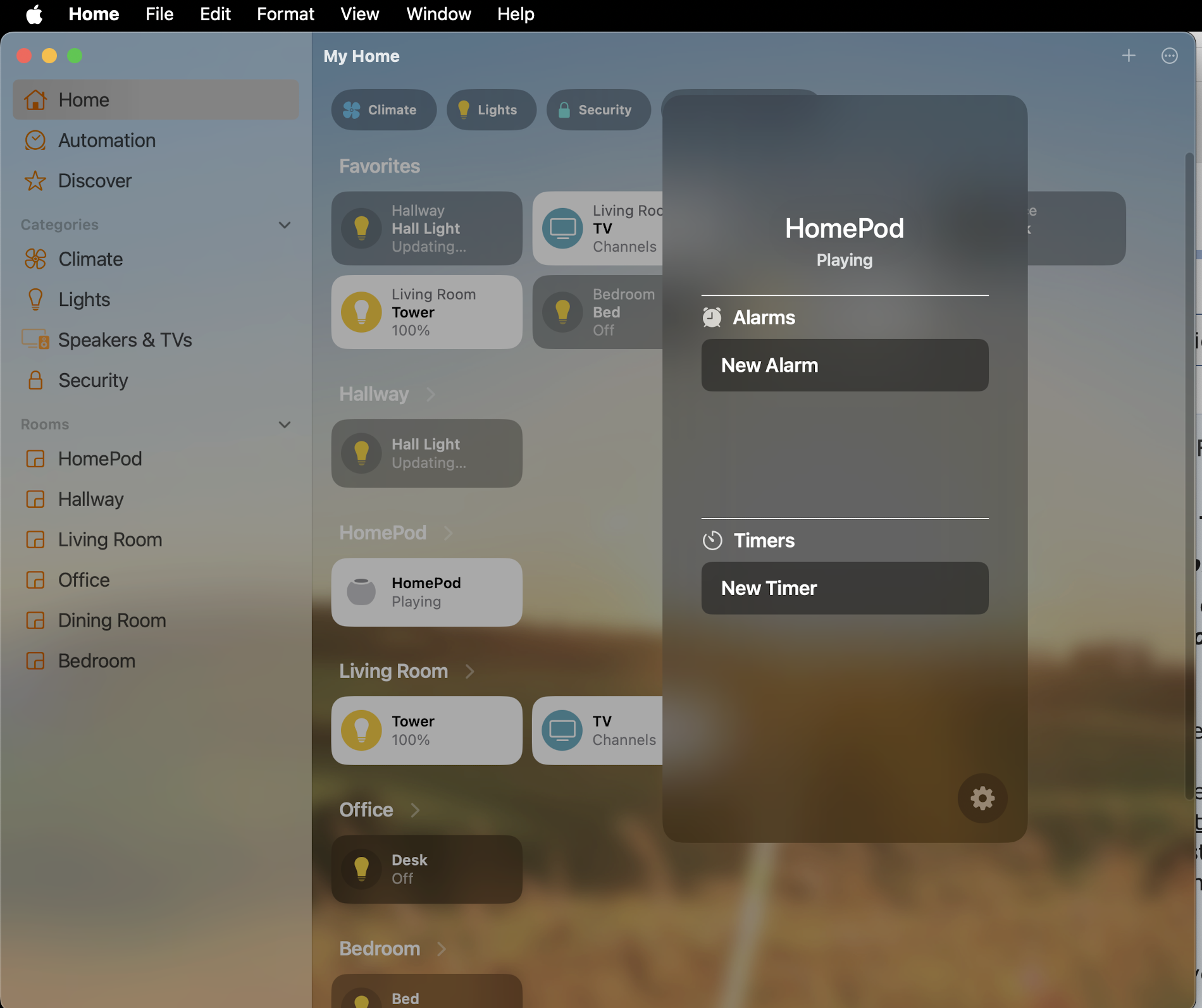This screenshot has width=1202, height=1008.
Task: Open Bedroom room via chevron
Action: pyautogui.click(x=442, y=949)
